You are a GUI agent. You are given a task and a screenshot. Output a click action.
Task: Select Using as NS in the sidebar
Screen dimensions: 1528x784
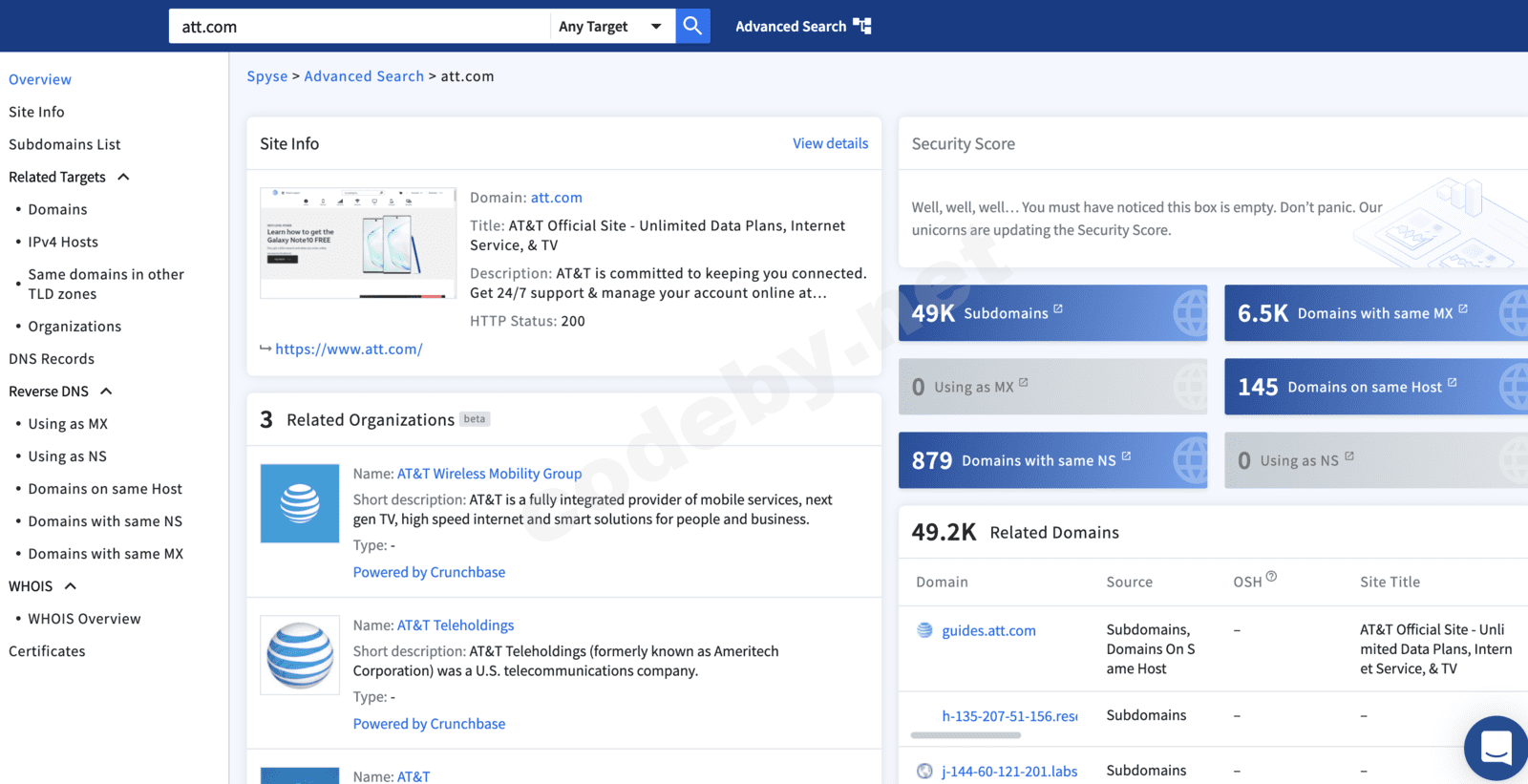click(x=68, y=456)
